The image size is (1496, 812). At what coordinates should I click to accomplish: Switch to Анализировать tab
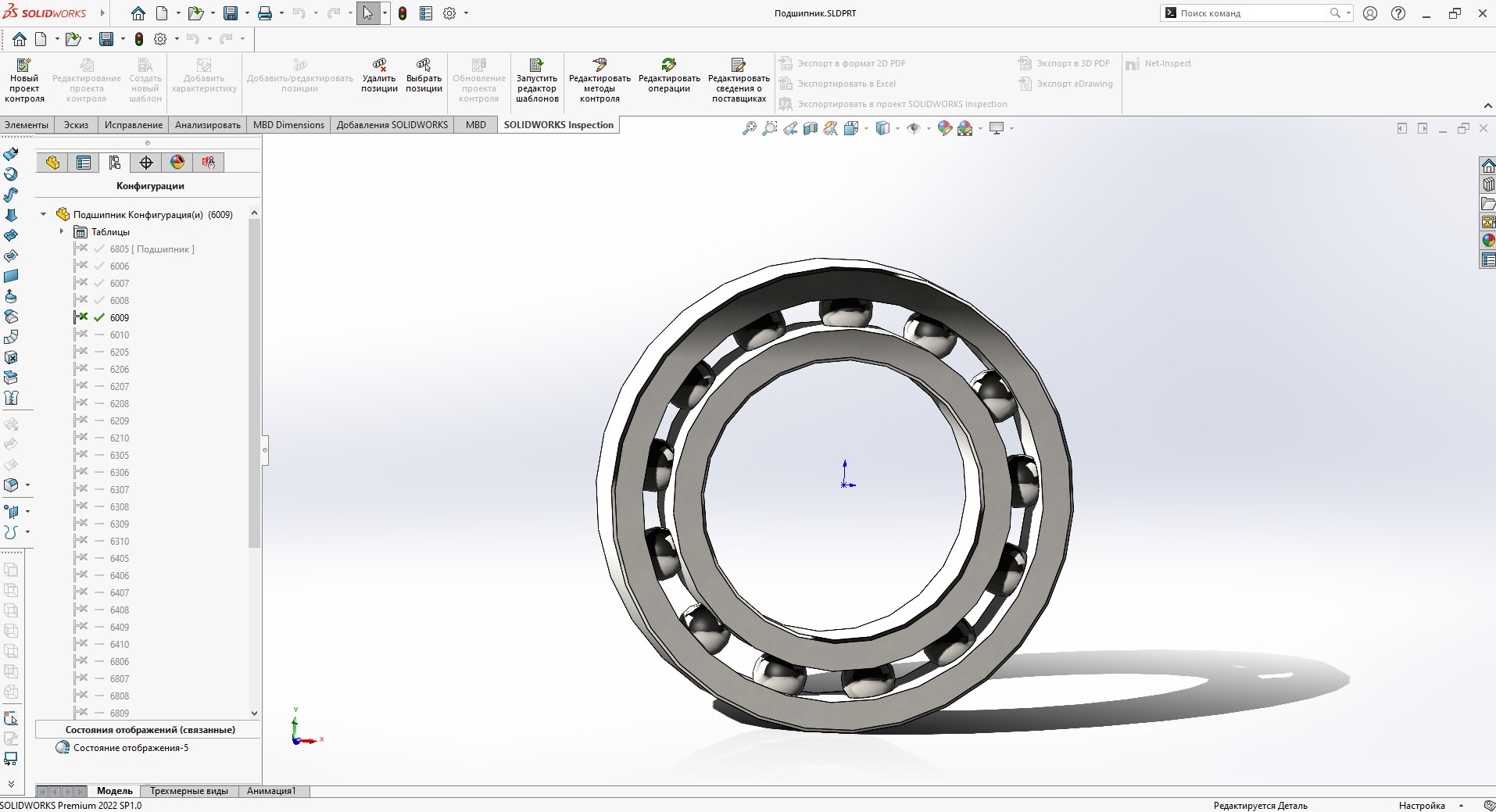[x=208, y=125]
